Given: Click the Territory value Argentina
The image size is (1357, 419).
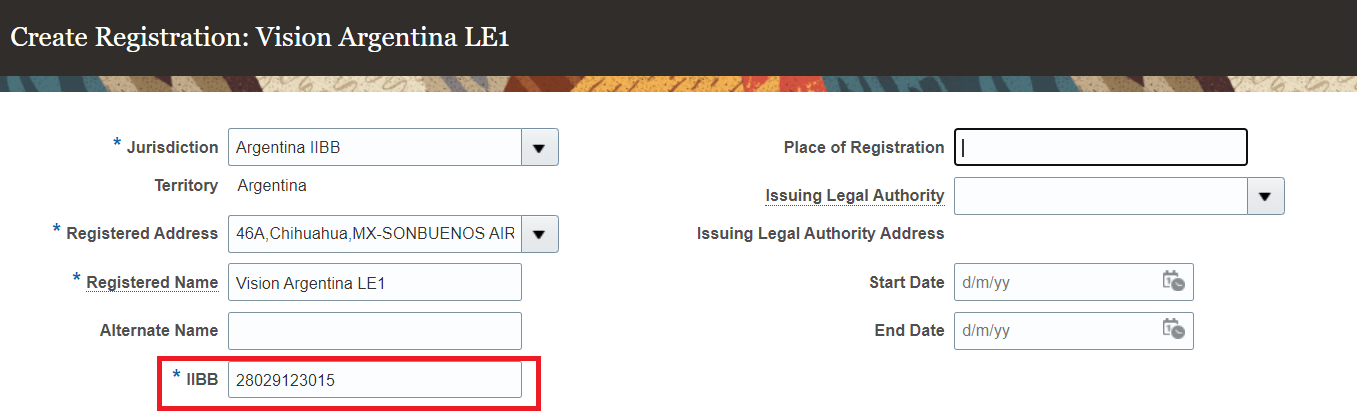Looking at the screenshot, I should [x=272, y=186].
